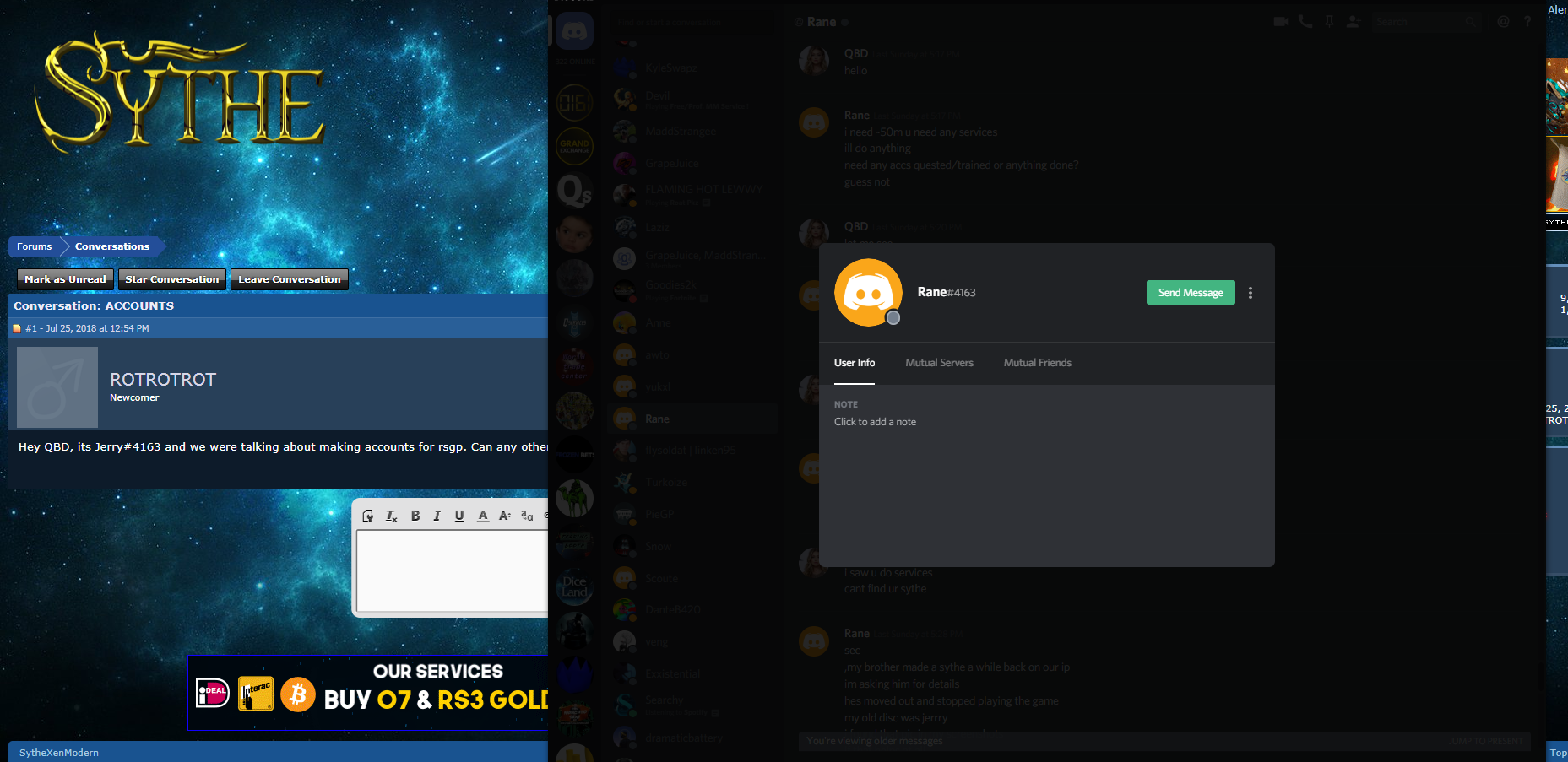Open recent mentions with the @ icon
Image resolution: width=1568 pixels, height=762 pixels.
1503,22
